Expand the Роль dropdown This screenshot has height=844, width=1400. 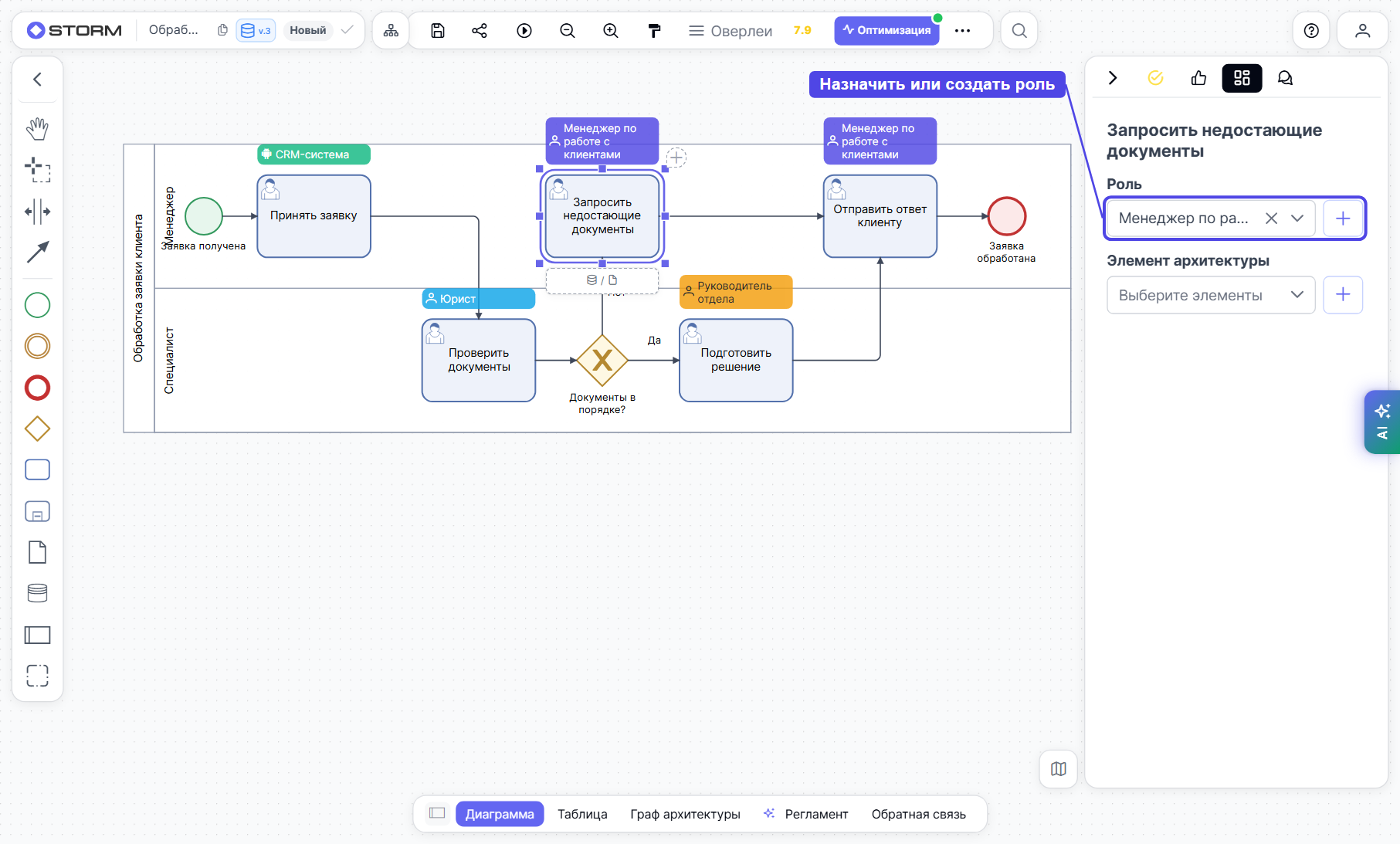pyautogui.click(x=1298, y=219)
